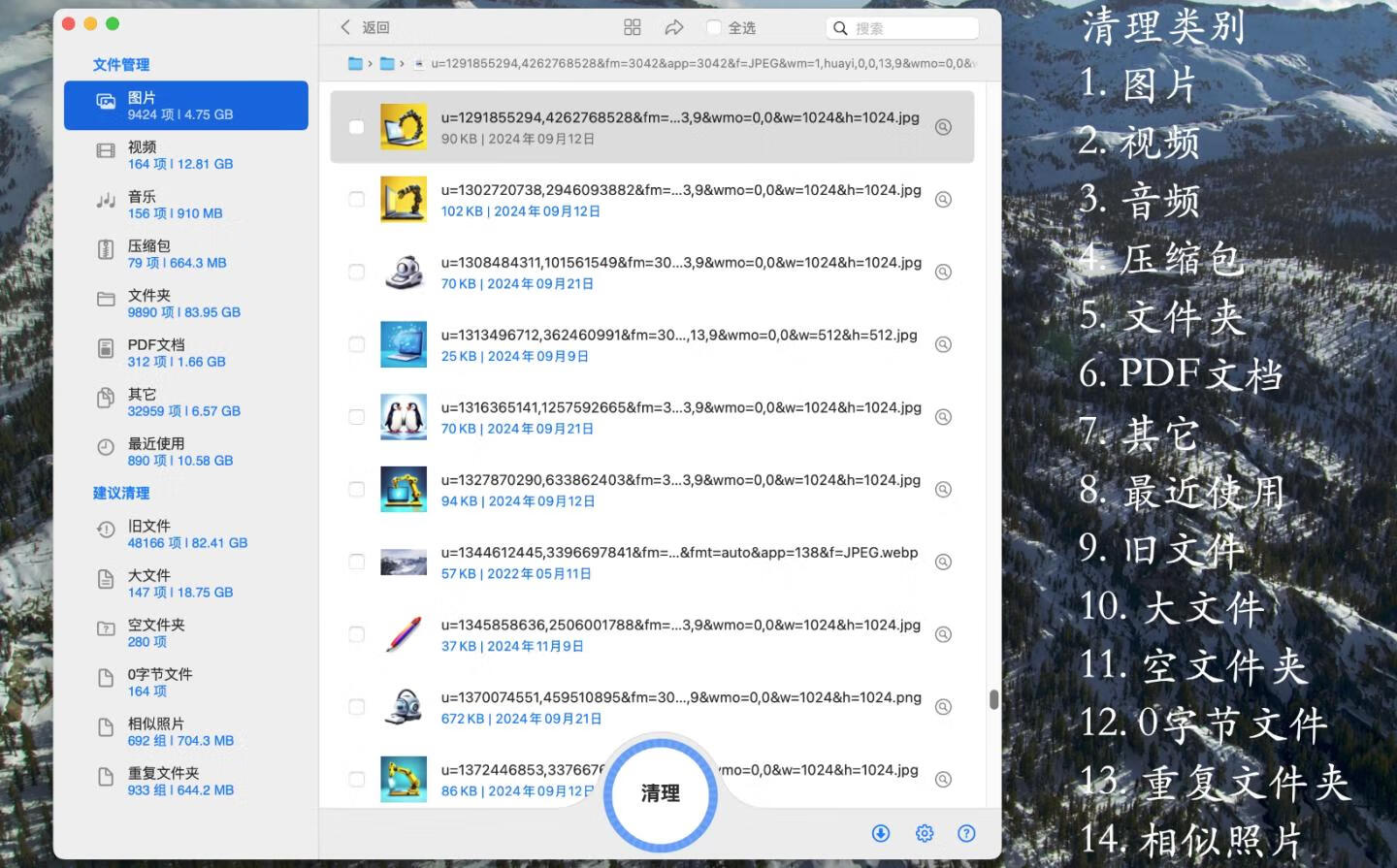The height and width of the screenshot is (868, 1397).
Task: Click the download icon at bottom right
Action: [x=881, y=833]
